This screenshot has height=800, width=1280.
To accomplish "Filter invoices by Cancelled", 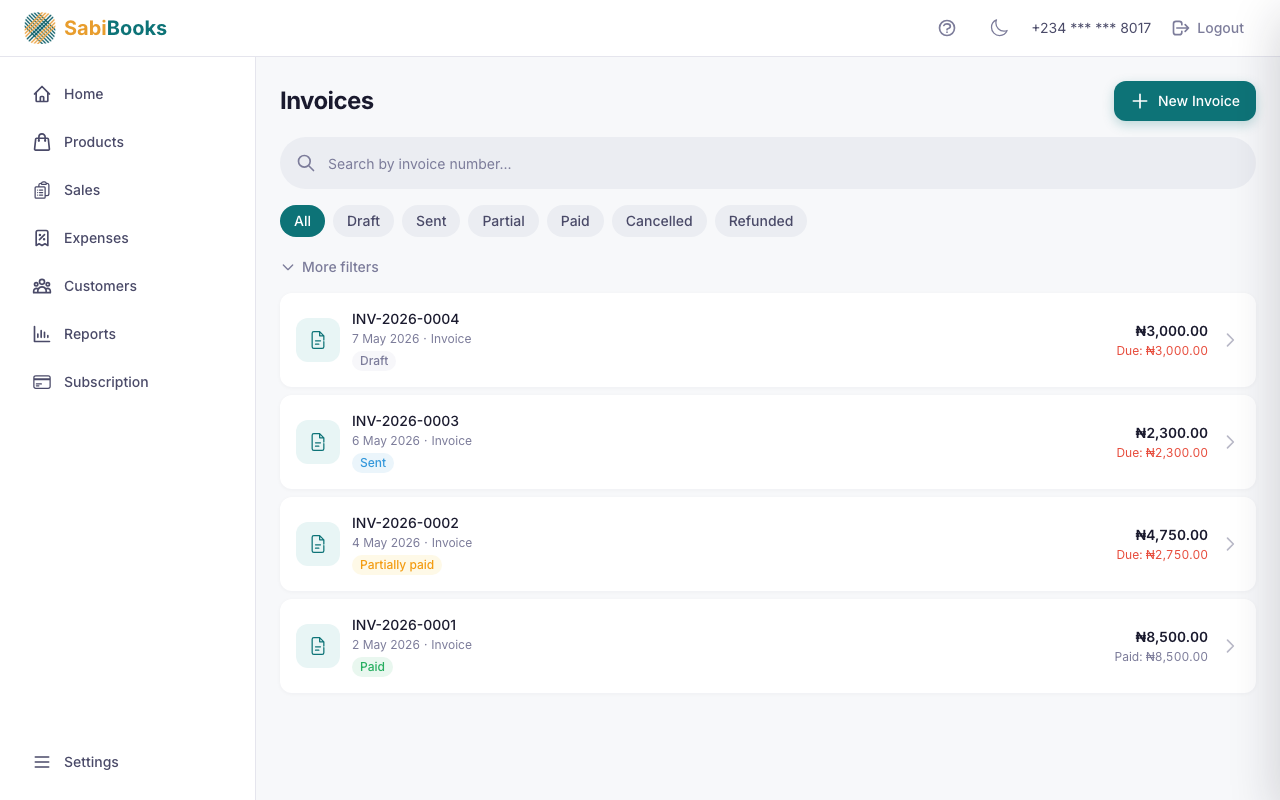I will click(659, 221).
